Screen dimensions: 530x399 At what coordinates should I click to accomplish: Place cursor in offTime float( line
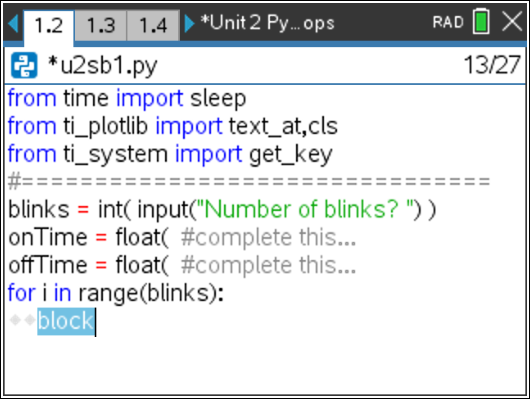(182, 265)
